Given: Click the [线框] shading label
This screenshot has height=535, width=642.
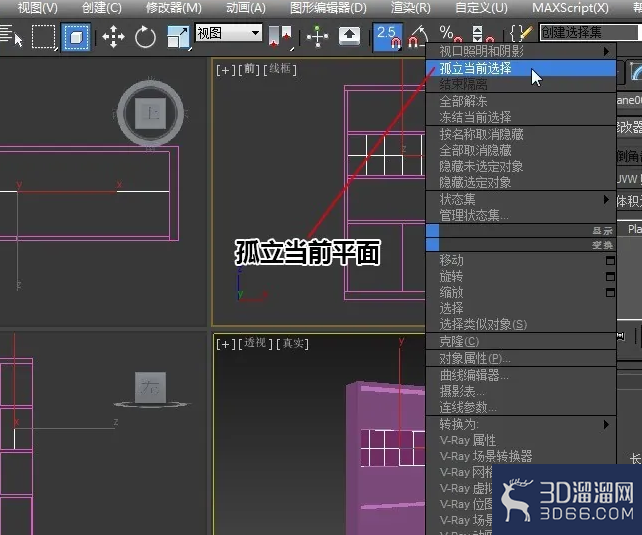Looking at the screenshot, I should 280,69.
